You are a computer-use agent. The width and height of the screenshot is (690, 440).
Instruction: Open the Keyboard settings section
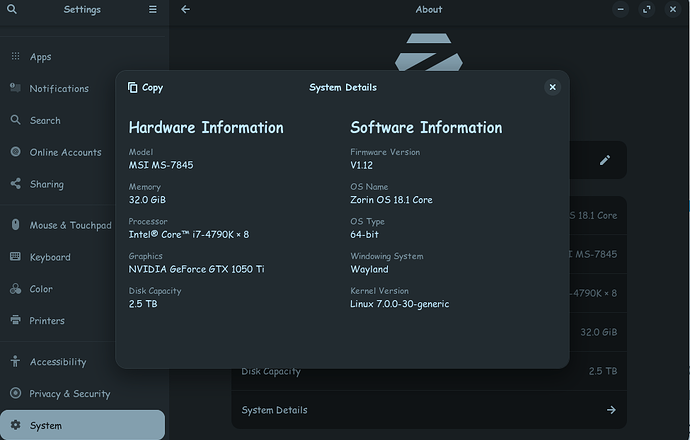(83, 257)
